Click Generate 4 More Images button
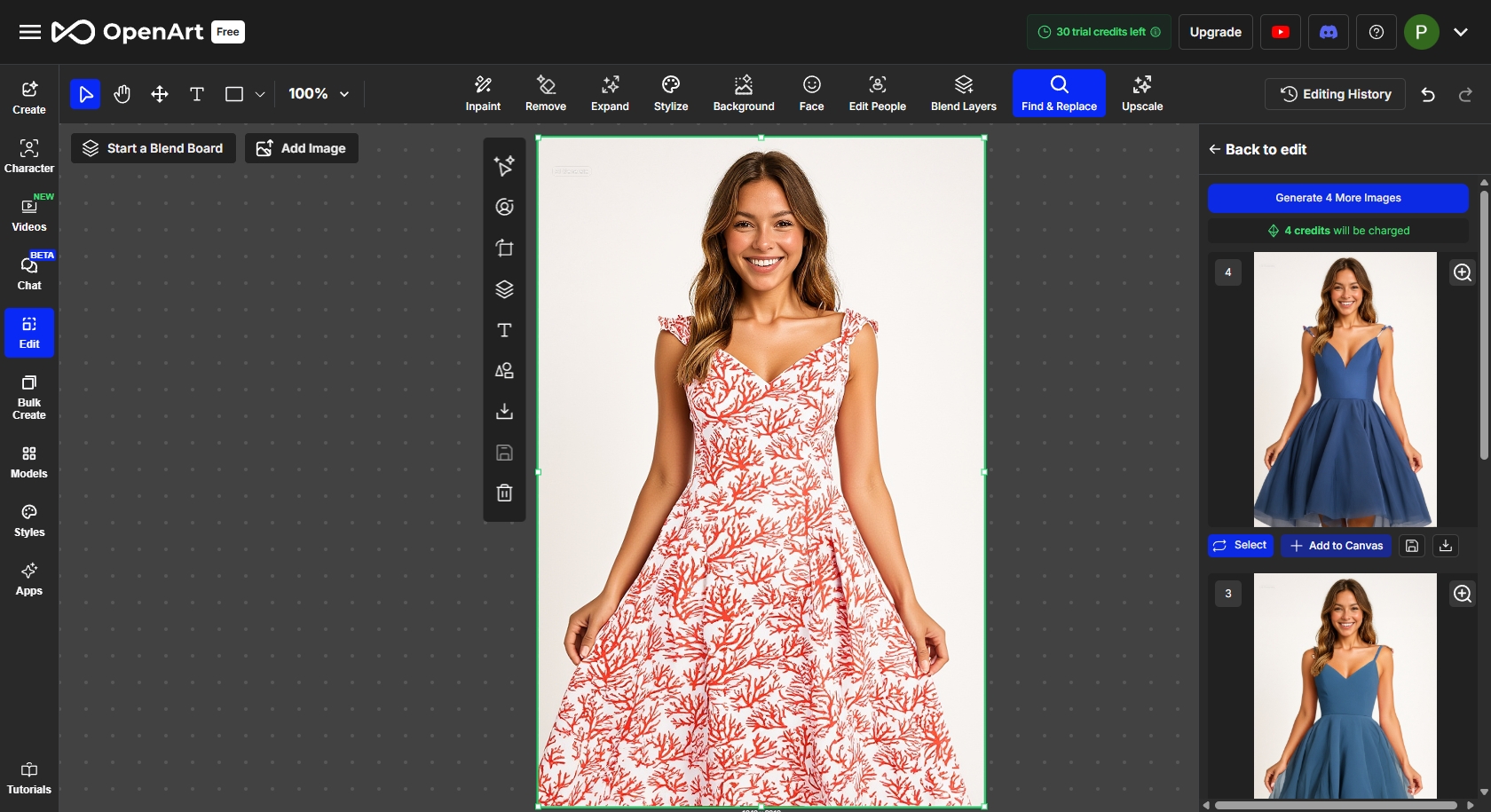 1337,198
